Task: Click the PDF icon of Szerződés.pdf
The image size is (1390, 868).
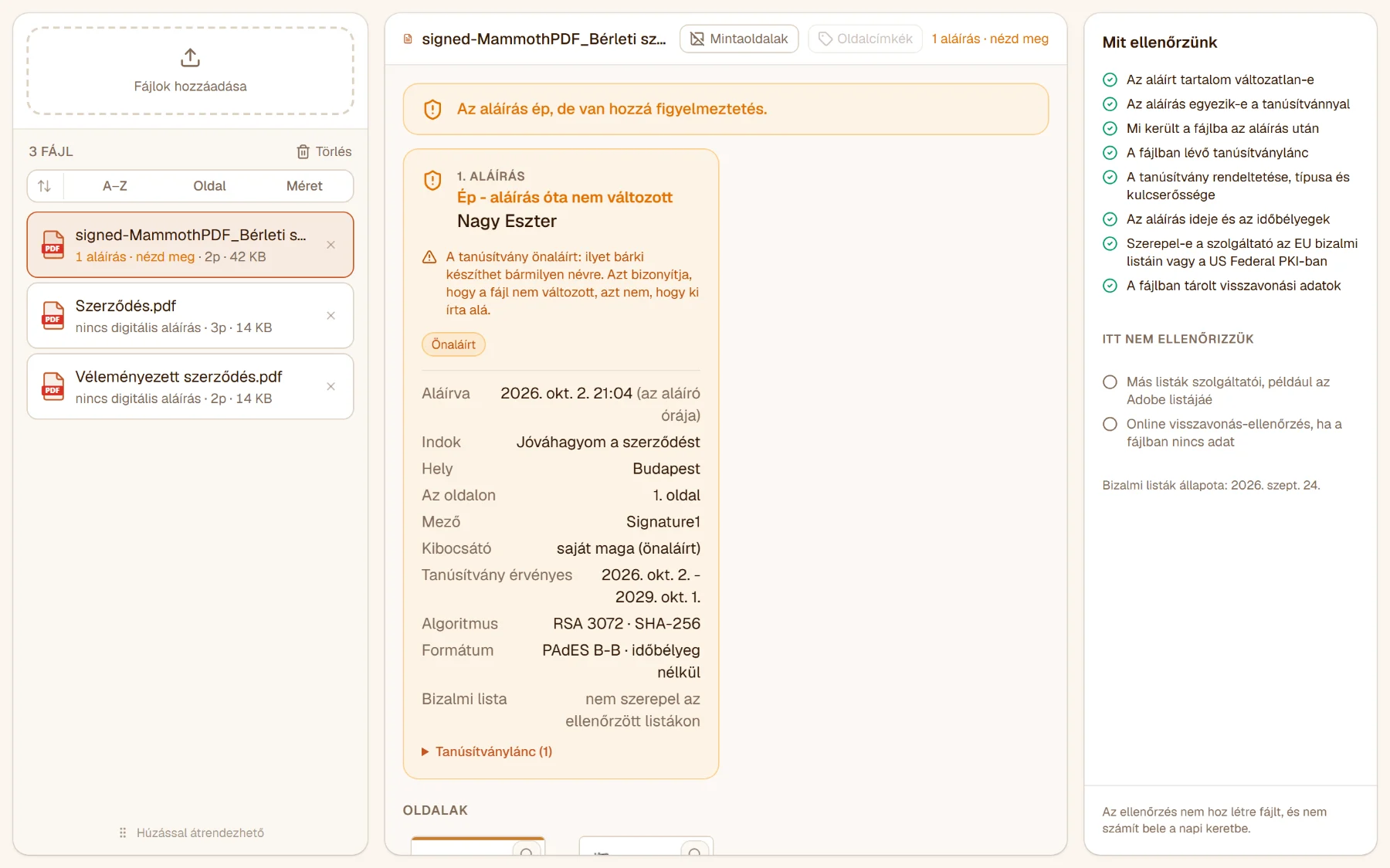Action: click(53, 316)
